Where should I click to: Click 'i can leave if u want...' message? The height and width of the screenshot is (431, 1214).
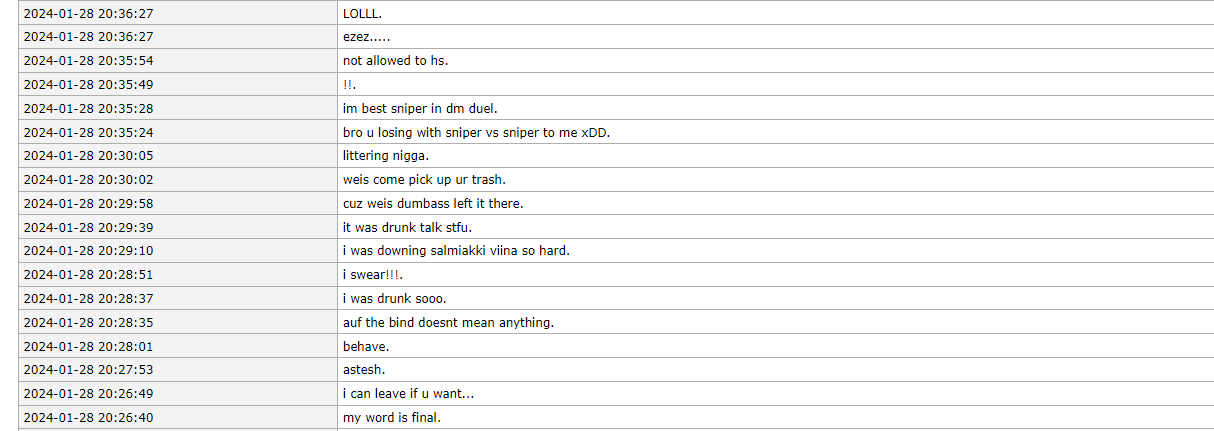[x=408, y=394]
